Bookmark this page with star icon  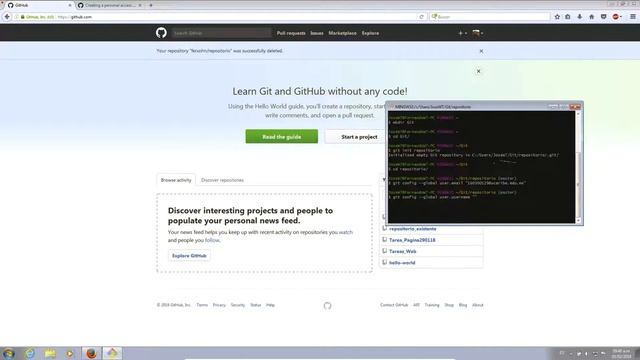[557, 17]
